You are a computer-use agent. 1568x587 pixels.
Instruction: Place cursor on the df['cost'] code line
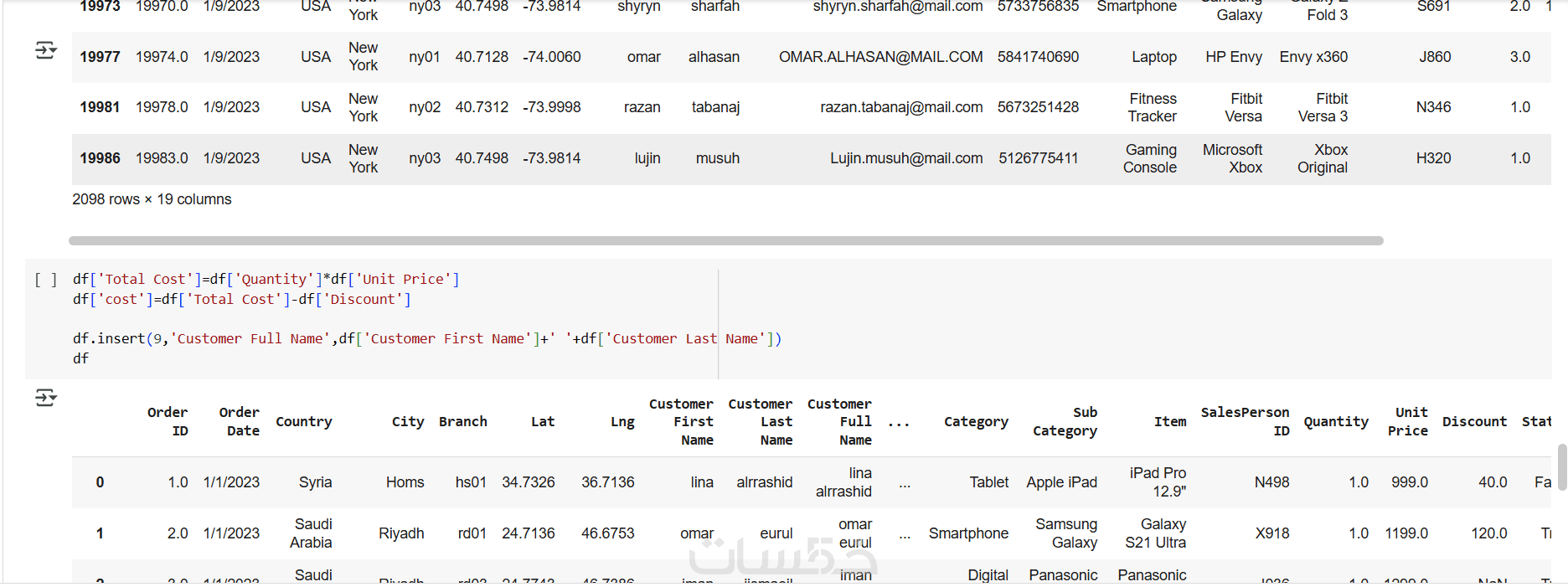(241, 299)
